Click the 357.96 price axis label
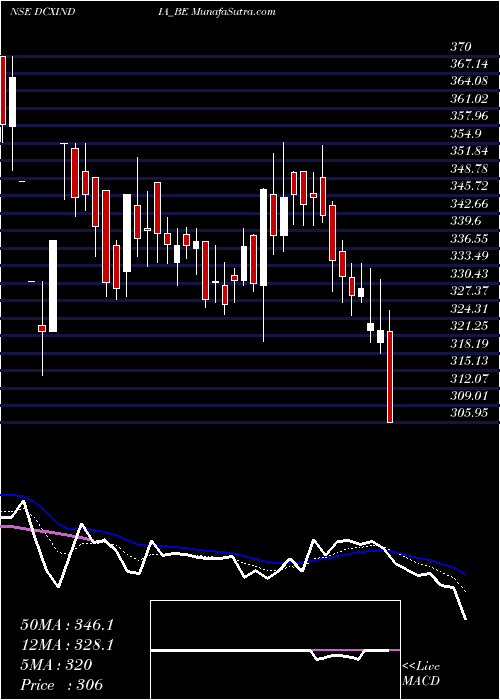The image size is (500, 700). 468,117
